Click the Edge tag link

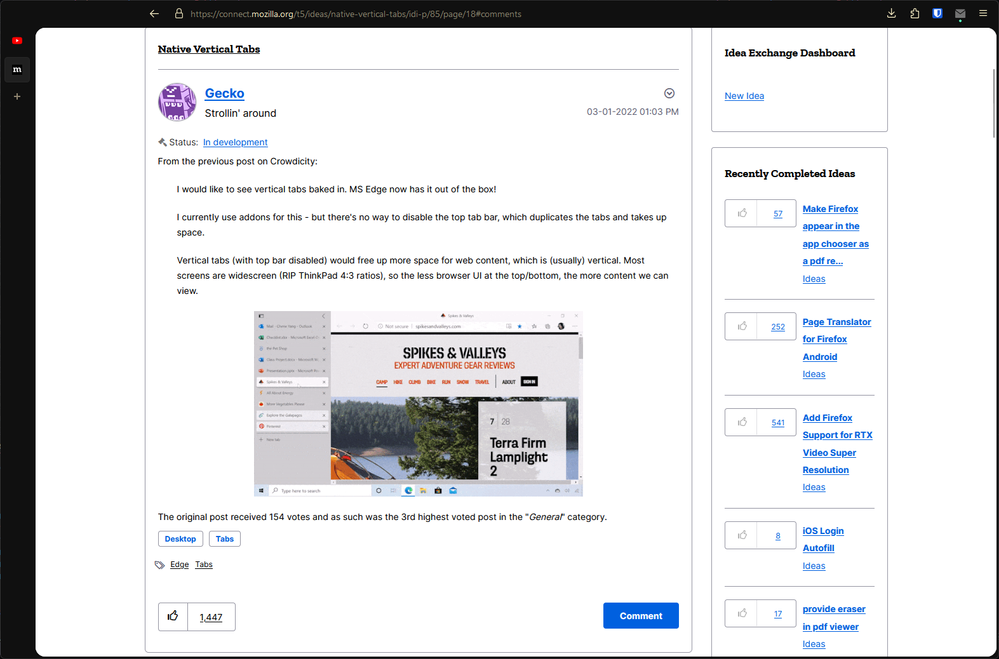[x=179, y=565]
